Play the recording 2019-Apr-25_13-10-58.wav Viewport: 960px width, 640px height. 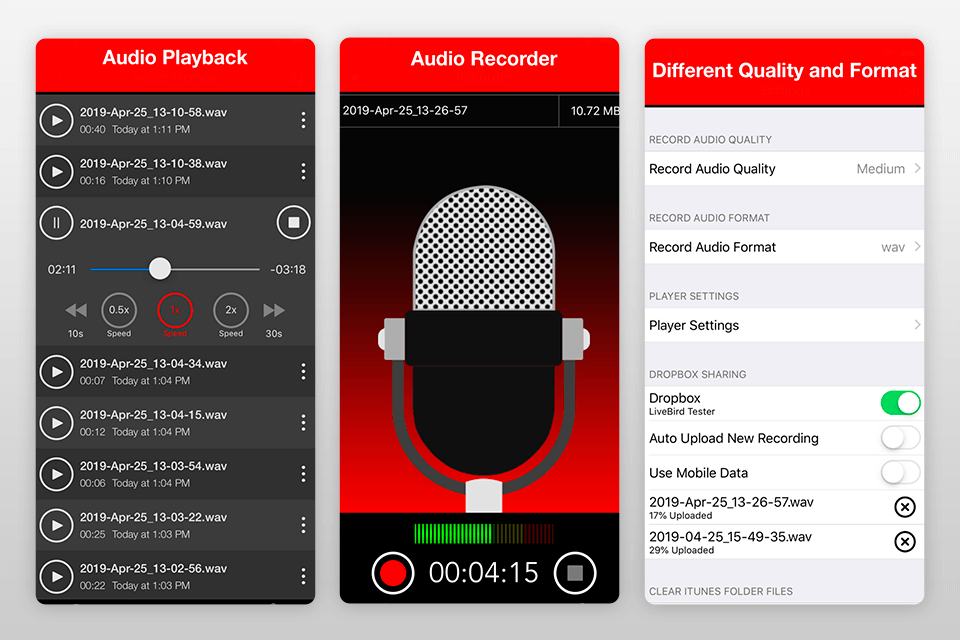(x=56, y=120)
